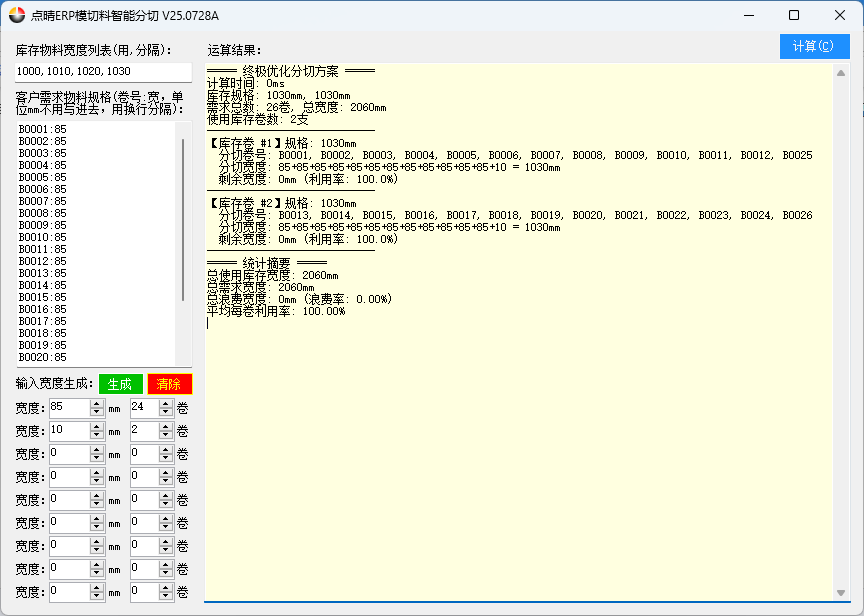Click up arrow on the last row roll count spinner

click(x=165, y=587)
